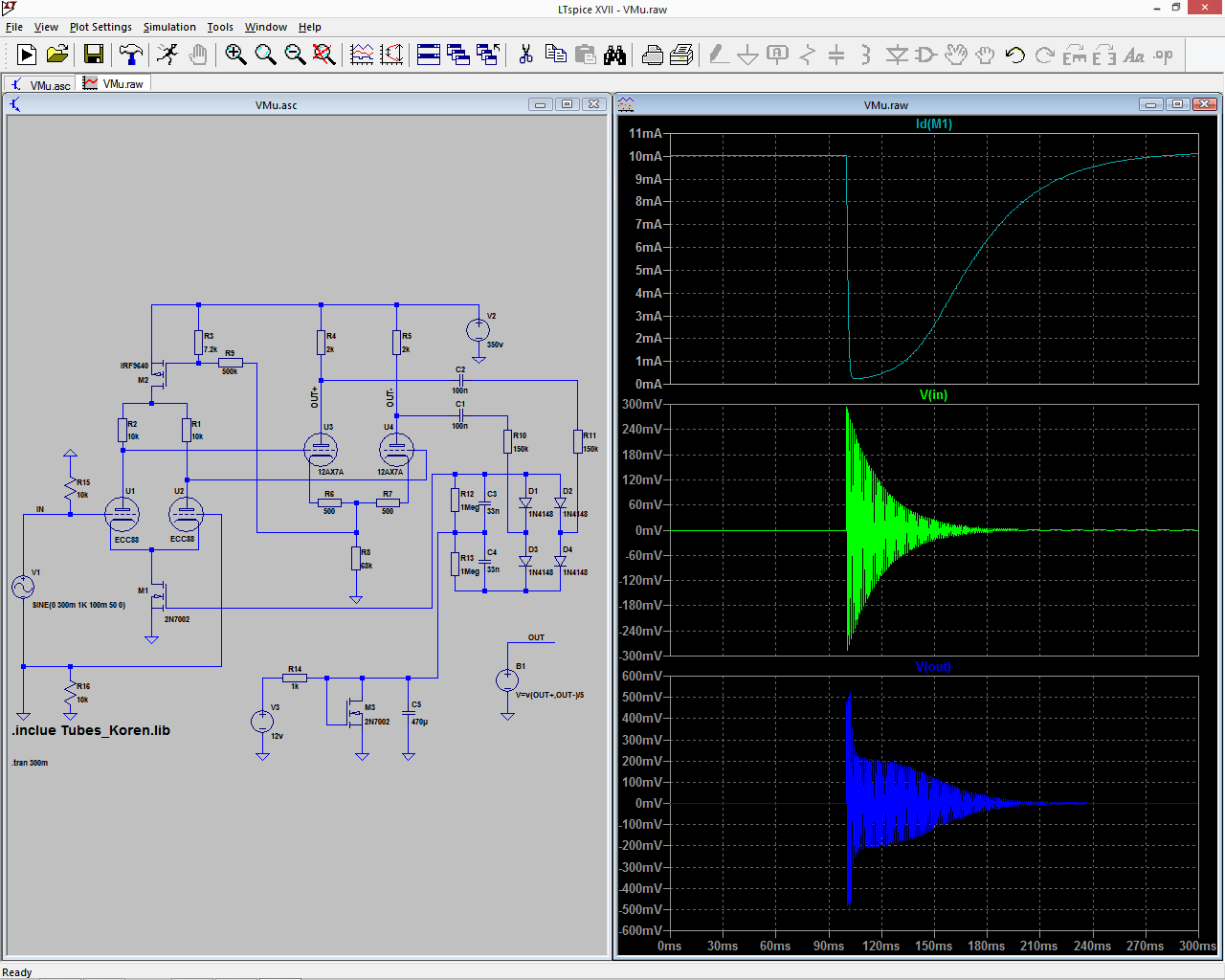Place a diode component
The image size is (1225, 980).
coord(896,55)
